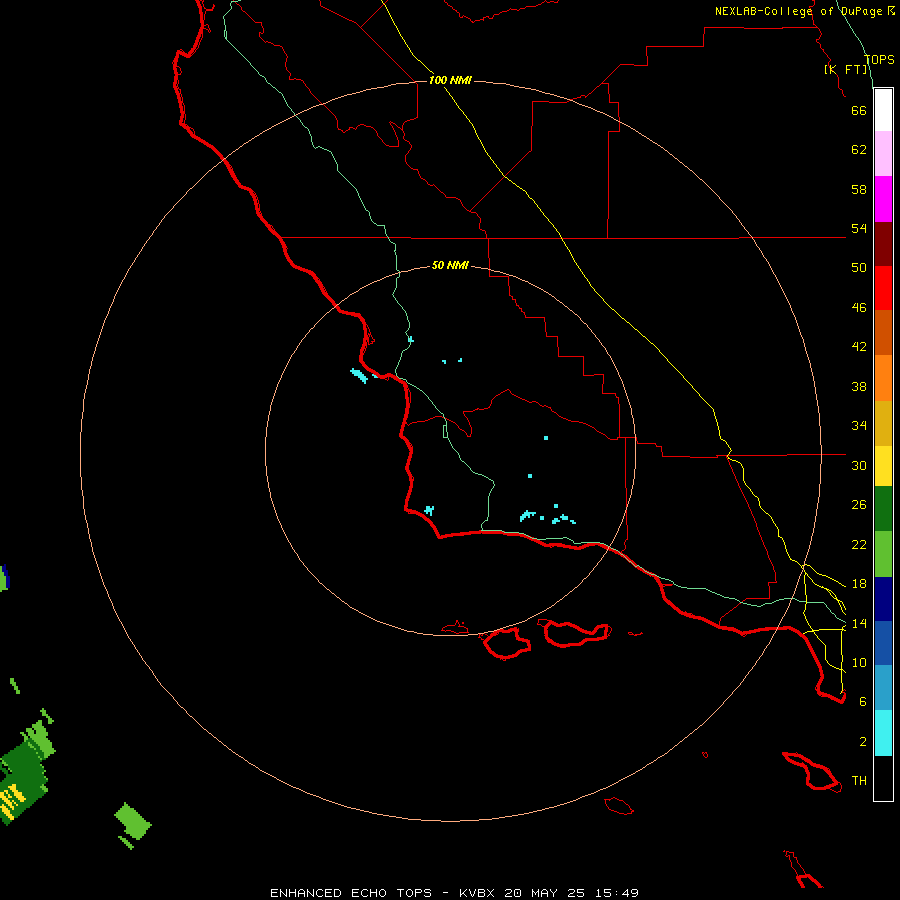Click the legend value 50
This screenshot has width=900, height=900.
859,268
